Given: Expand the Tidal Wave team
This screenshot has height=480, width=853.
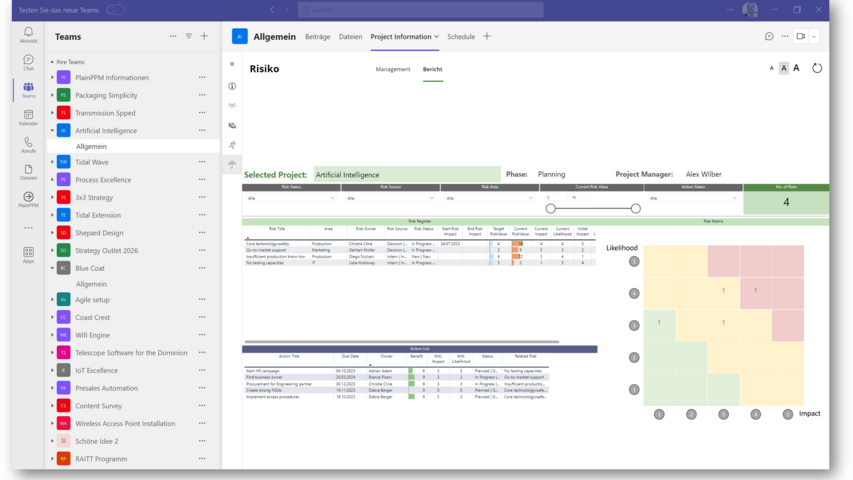Looking at the screenshot, I should click(x=52, y=162).
